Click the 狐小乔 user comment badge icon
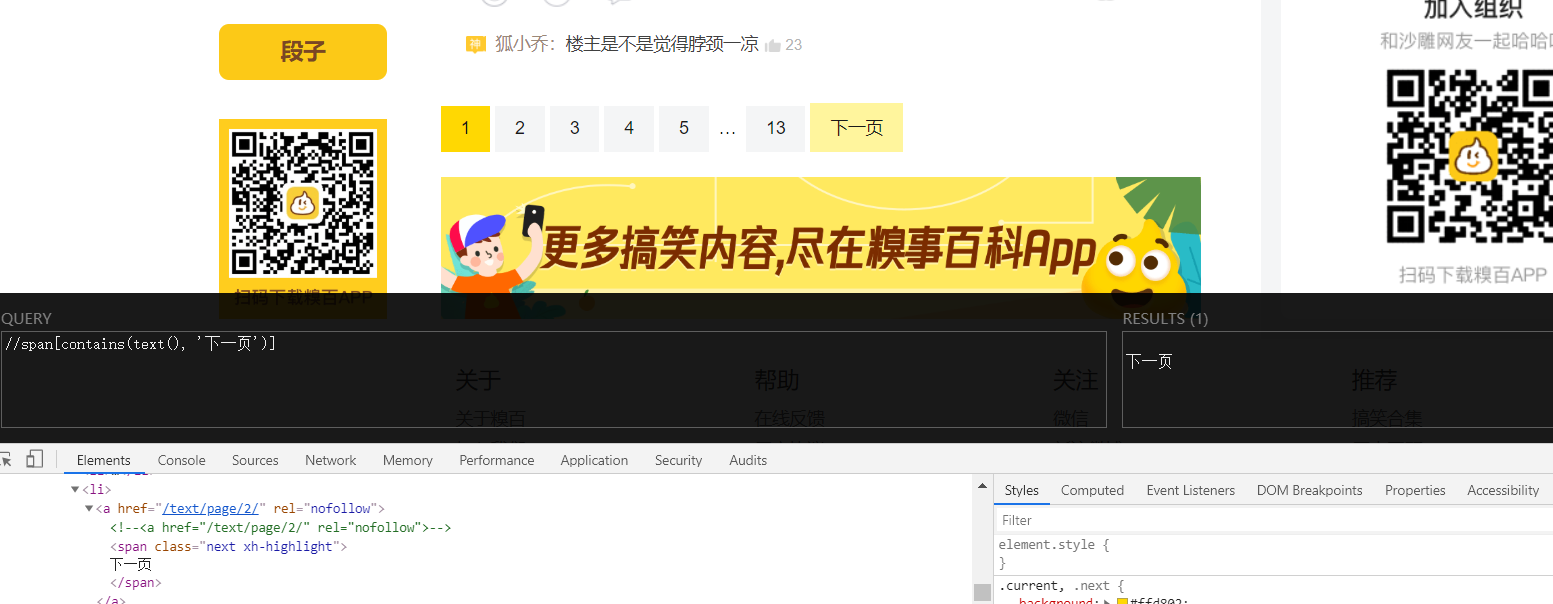Screen dimensions: 1553x604 click(475, 44)
